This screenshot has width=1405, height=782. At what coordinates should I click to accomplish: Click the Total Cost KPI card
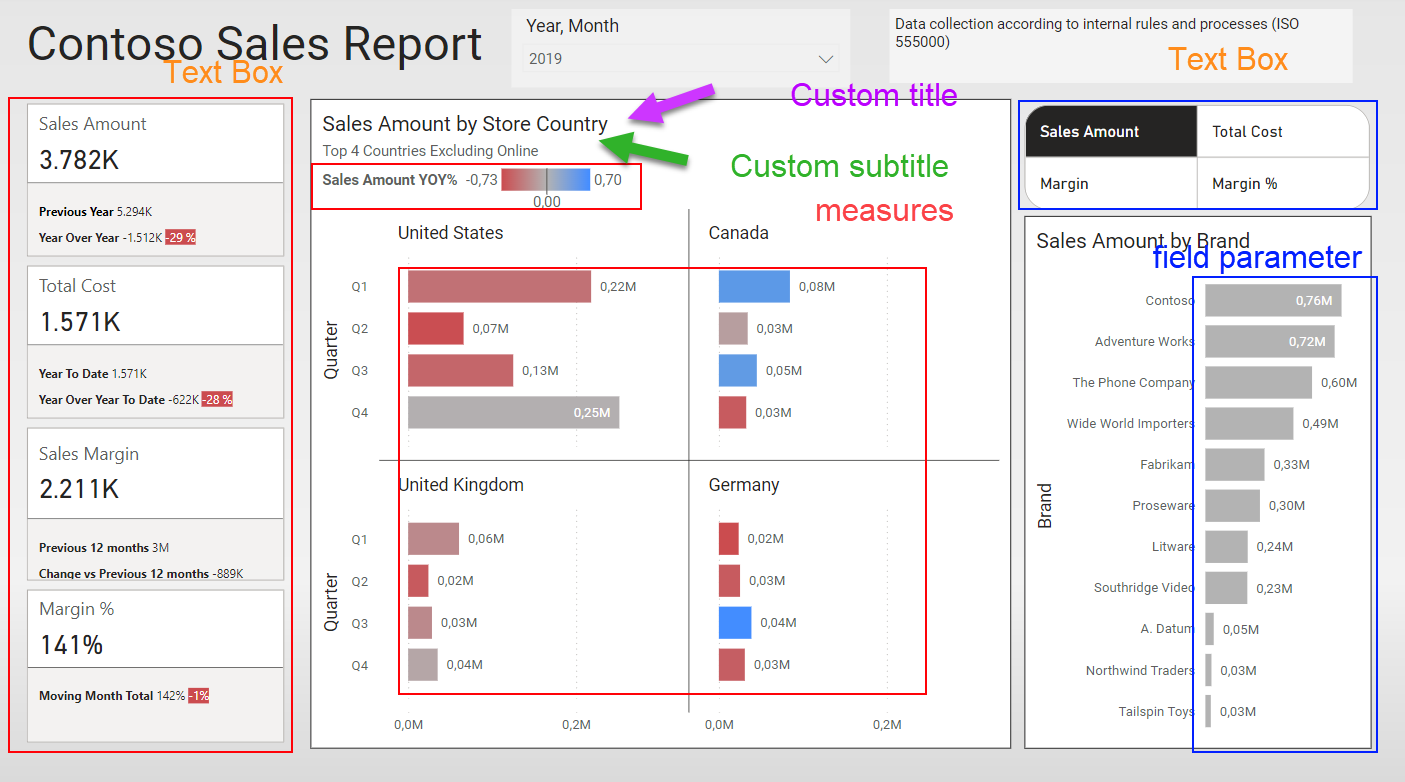(x=155, y=305)
